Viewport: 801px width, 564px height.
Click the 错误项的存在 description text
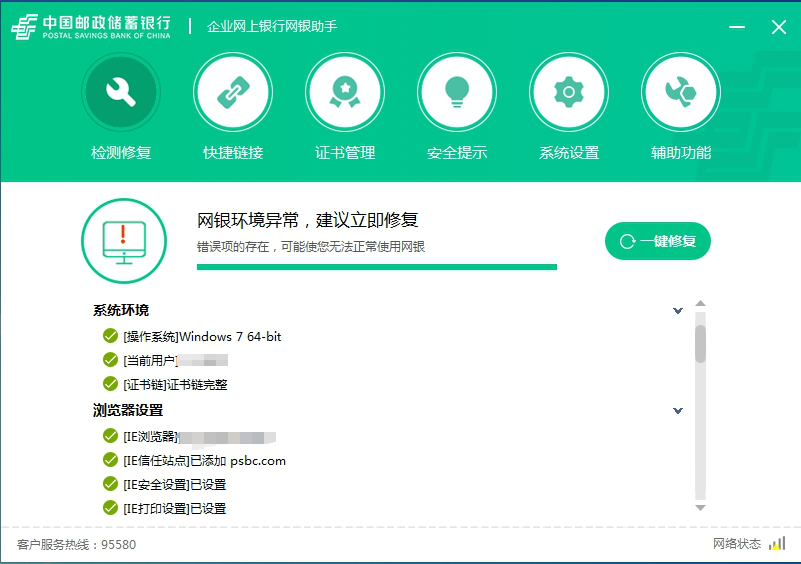pyautogui.click(x=311, y=247)
